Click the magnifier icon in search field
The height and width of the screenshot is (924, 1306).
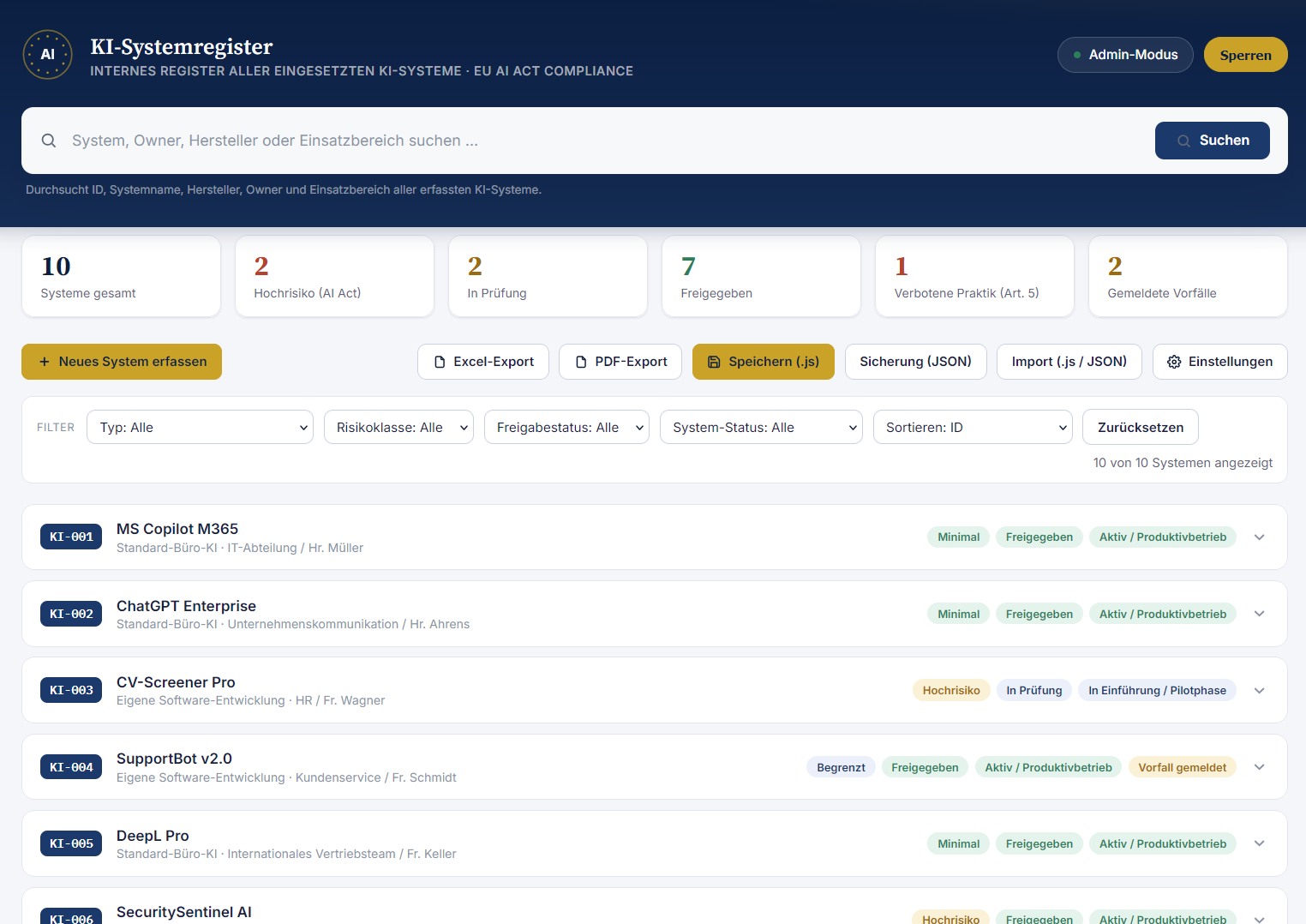49,141
